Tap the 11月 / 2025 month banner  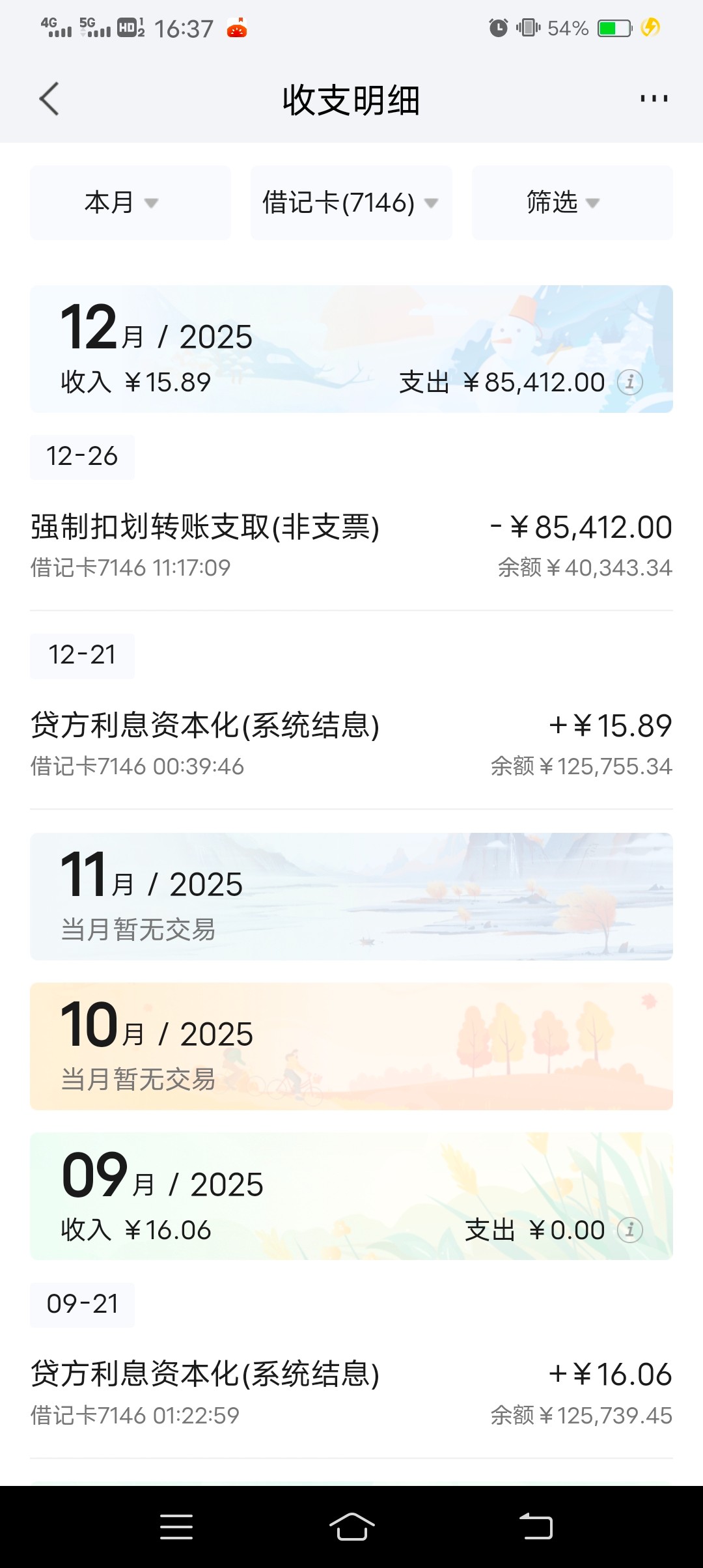351,896
